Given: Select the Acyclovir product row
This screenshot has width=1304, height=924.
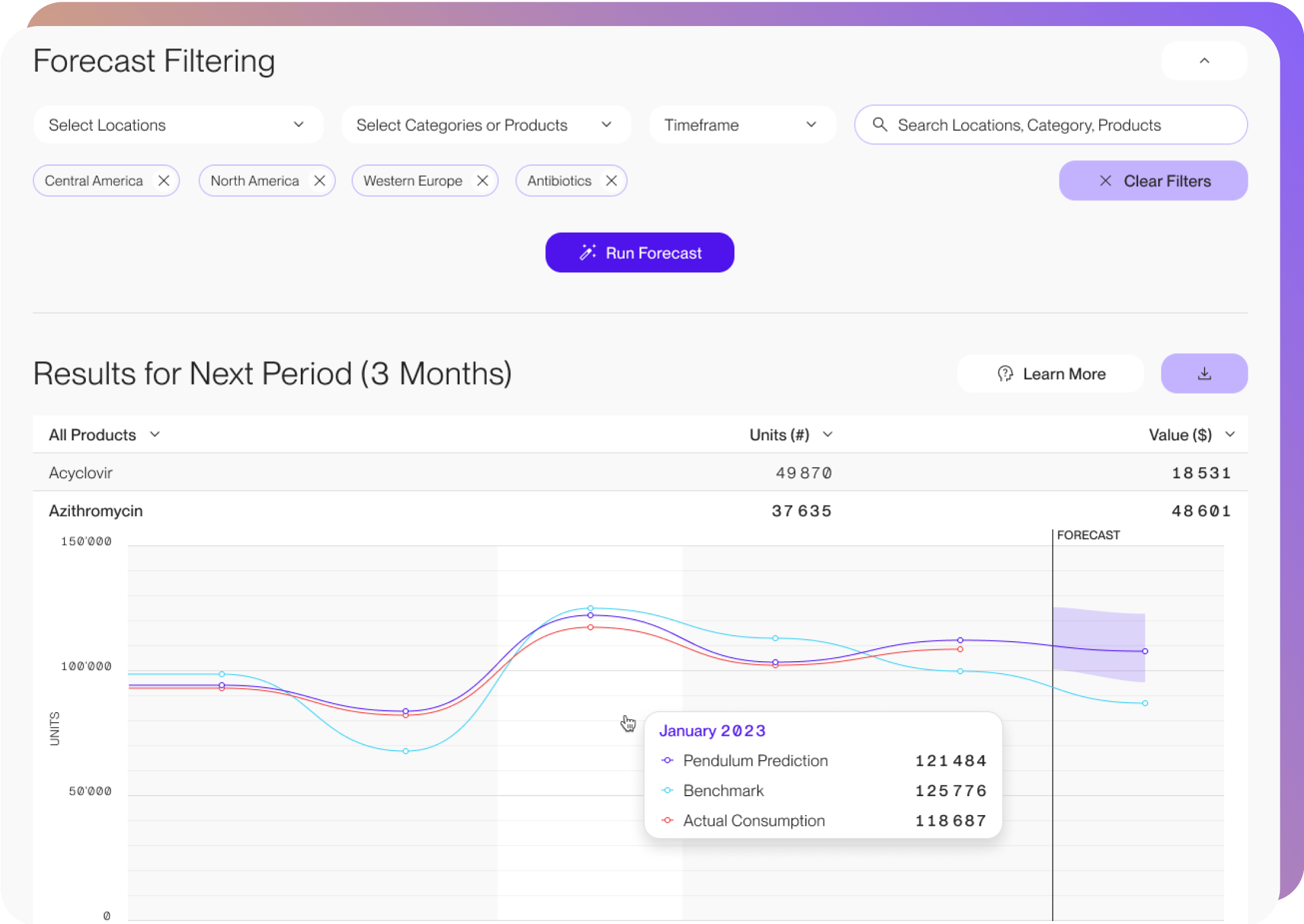Looking at the screenshot, I should pos(81,473).
